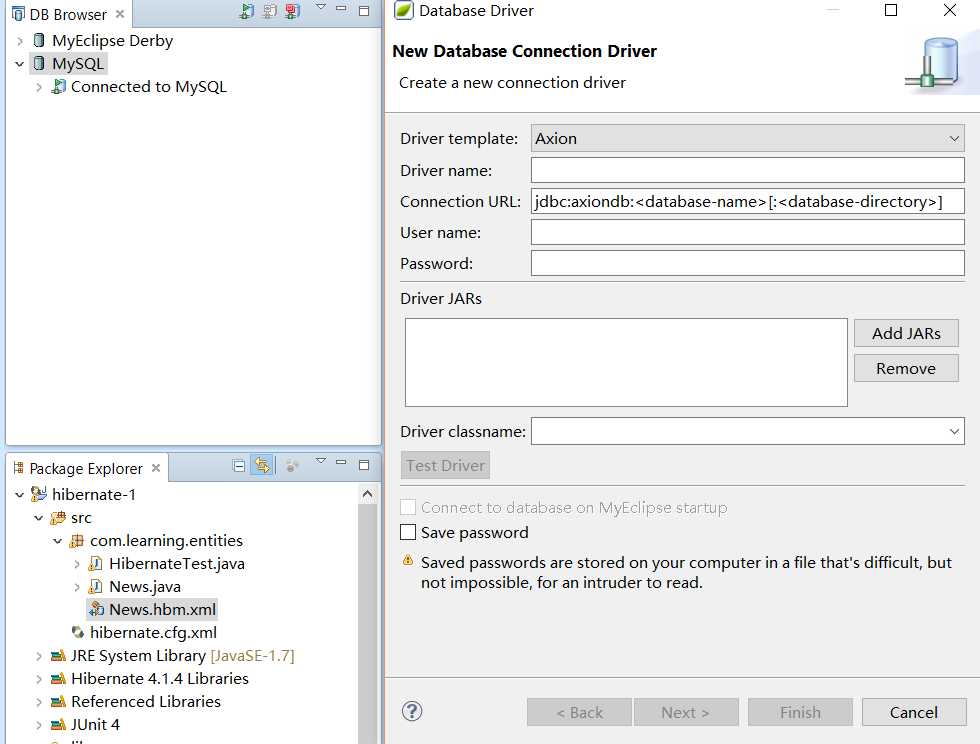980x744 pixels.
Task: Collapse the MySQL node
Action: pos(20,64)
